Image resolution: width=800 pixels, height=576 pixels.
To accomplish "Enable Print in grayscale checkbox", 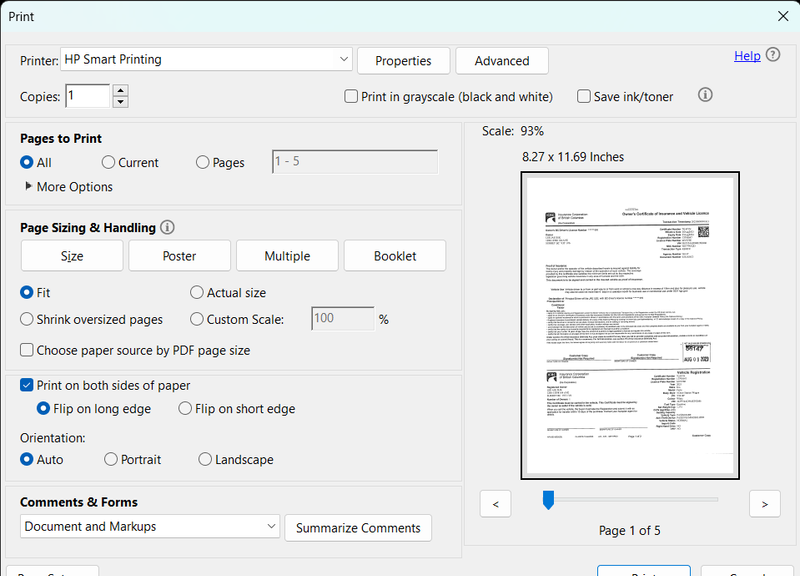I will [x=351, y=97].
